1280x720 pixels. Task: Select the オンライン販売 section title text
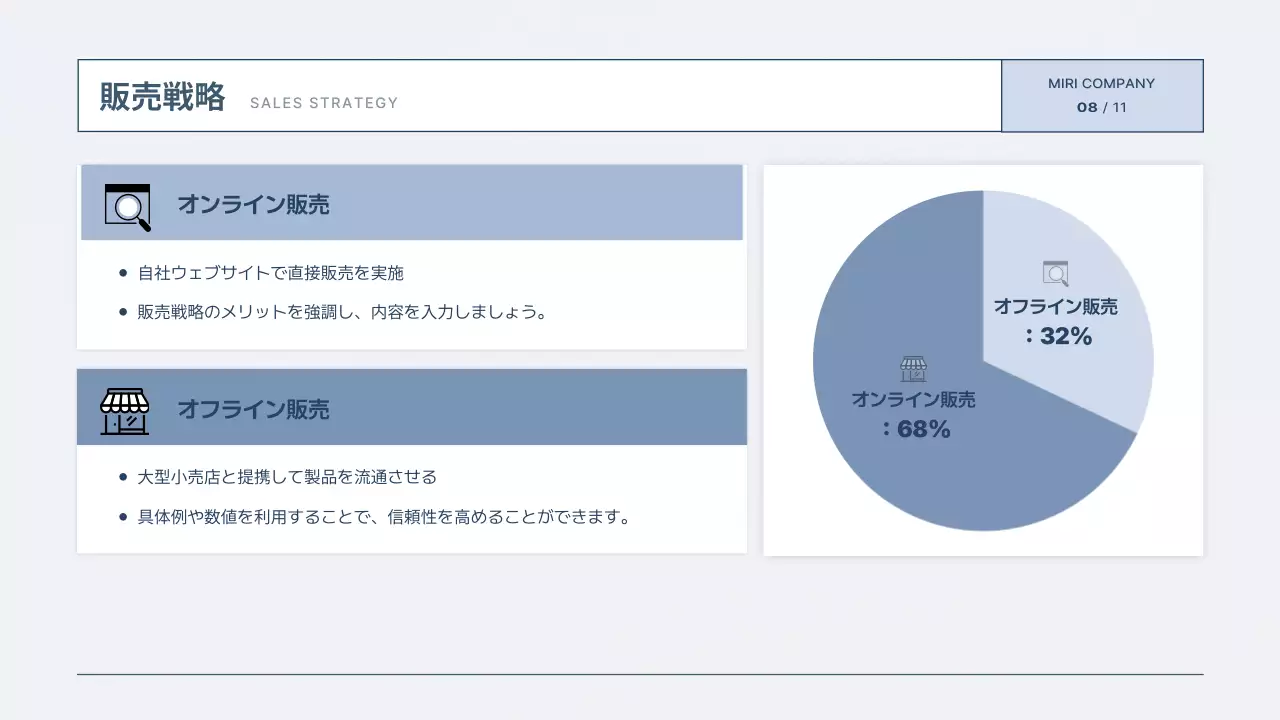(x=252, y=203)
